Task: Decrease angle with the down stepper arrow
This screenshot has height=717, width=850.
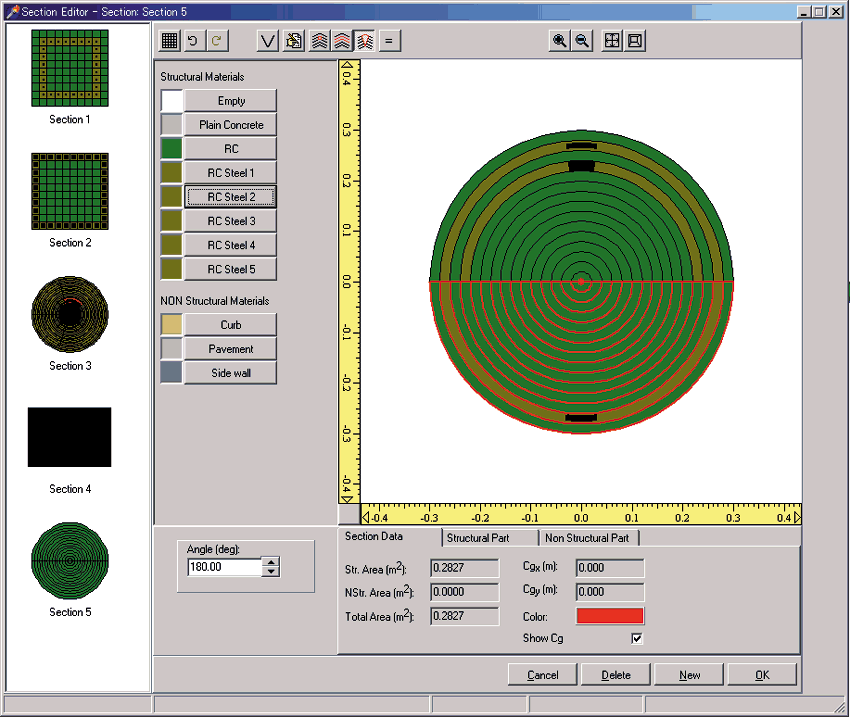Action: [x=271, y=572]
